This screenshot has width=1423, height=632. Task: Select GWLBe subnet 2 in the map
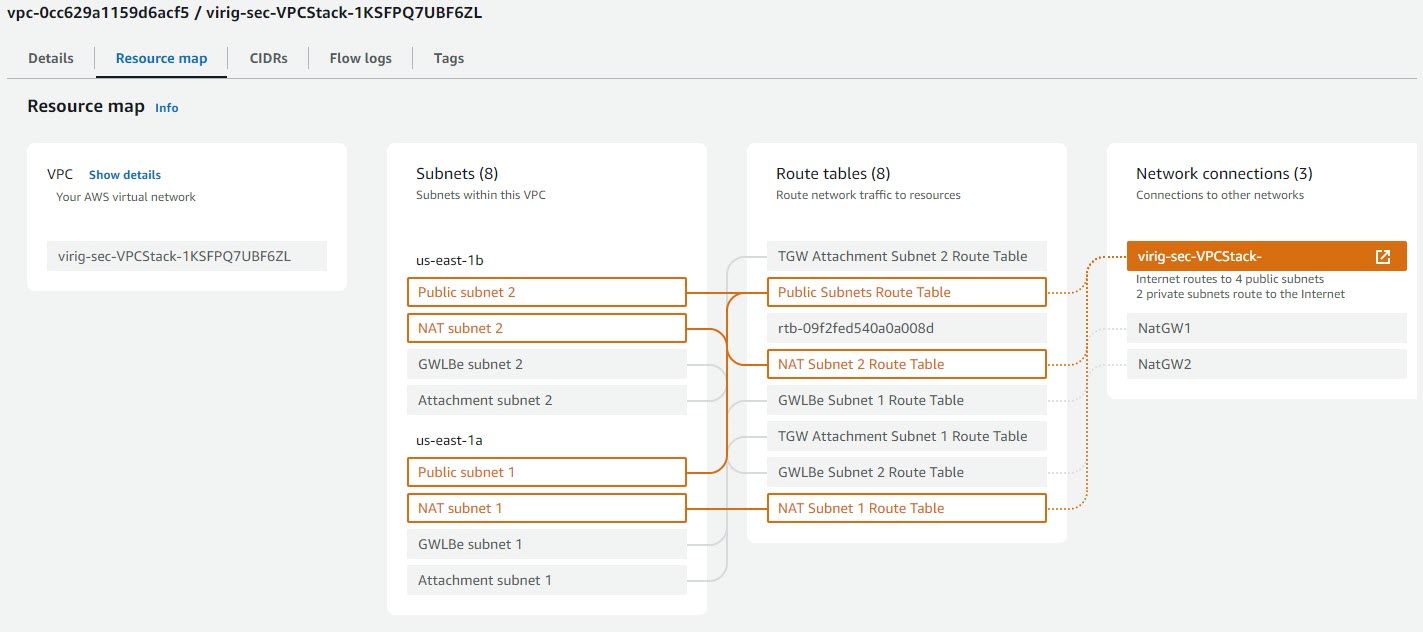coord(546,363)
